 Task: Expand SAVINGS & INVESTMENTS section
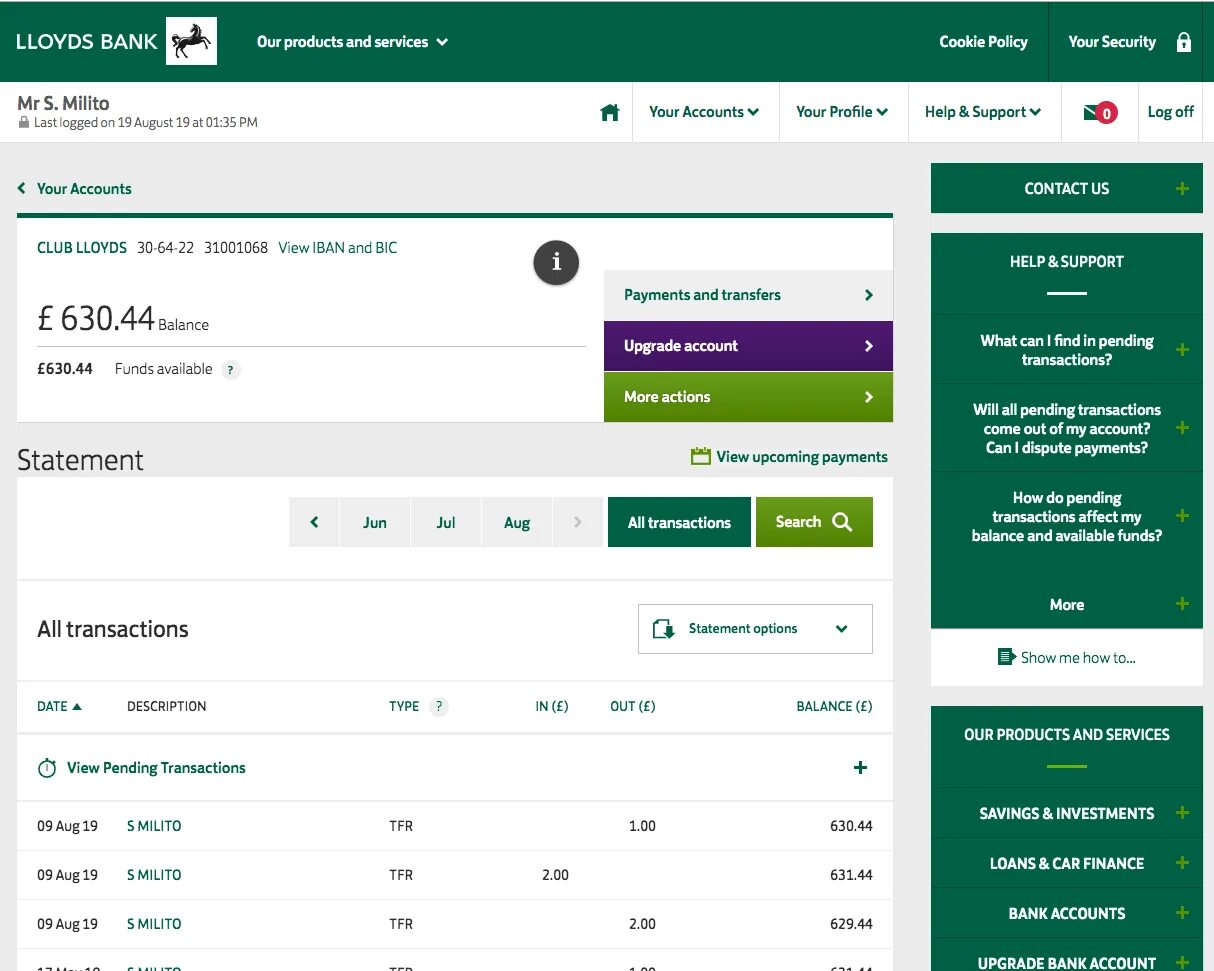point(1067,813)
